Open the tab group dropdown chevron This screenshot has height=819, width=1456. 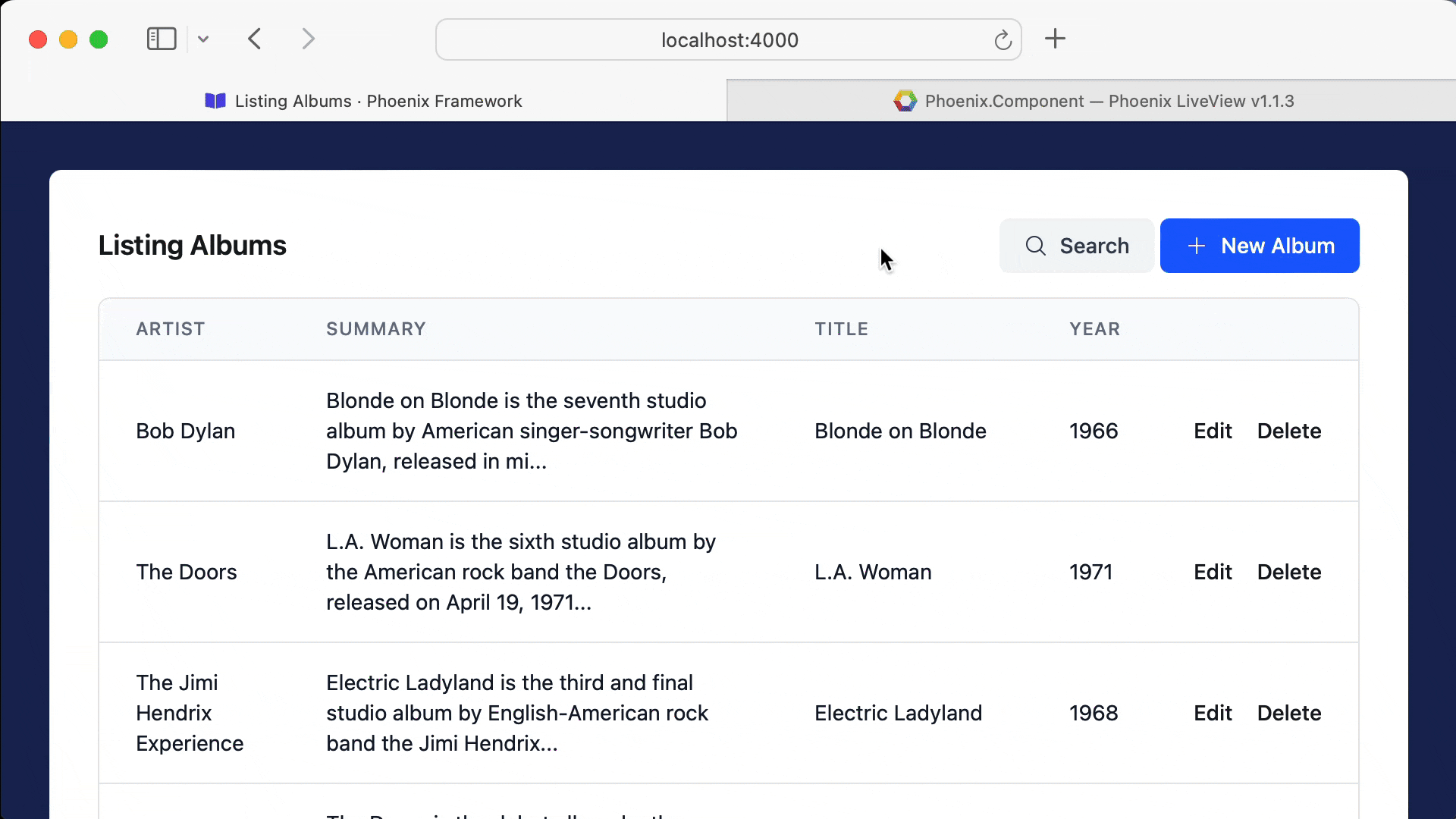(x=203, y=39)
